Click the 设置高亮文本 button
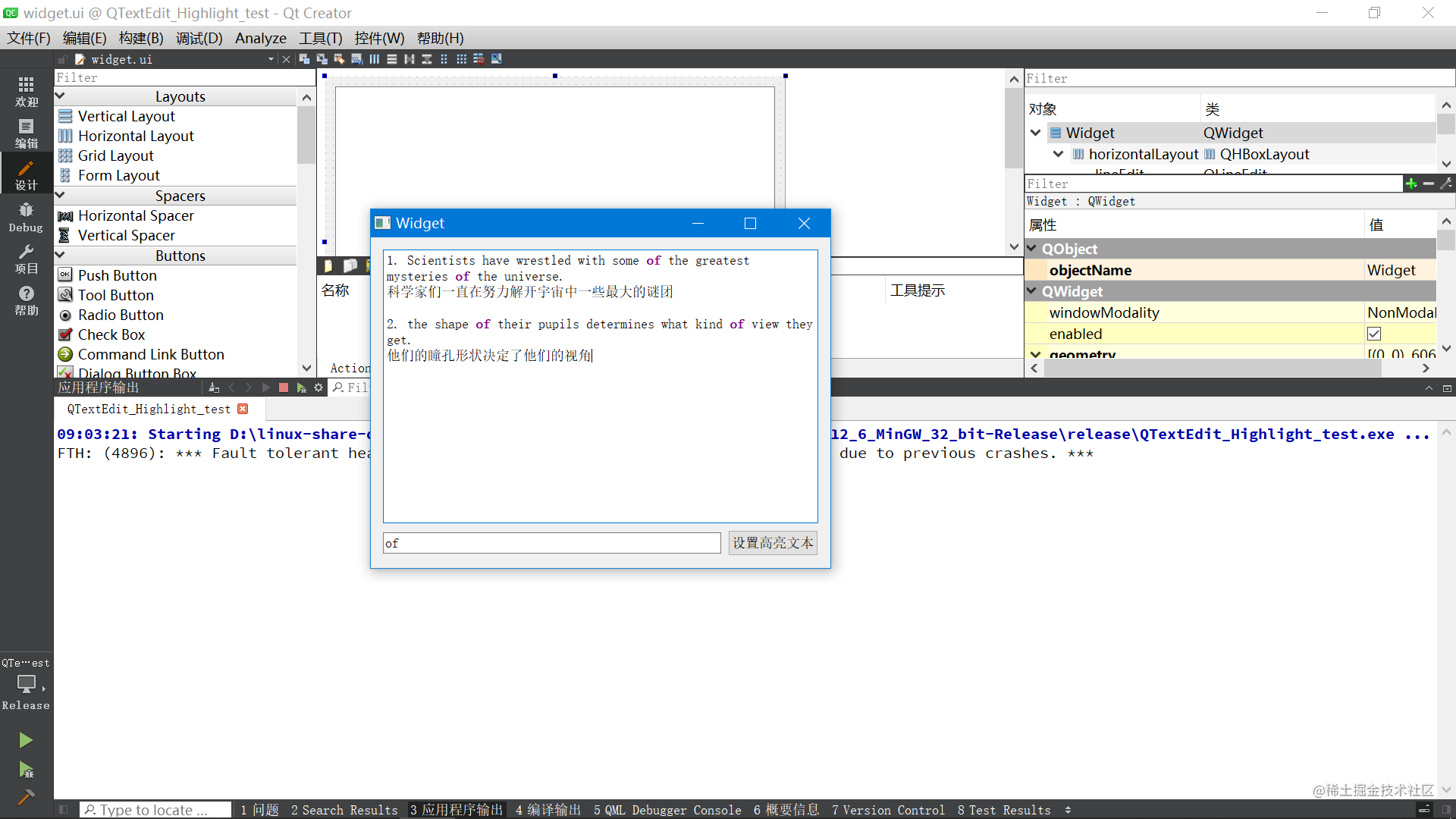Viewport: 1456px width, 819px height. coord(772,543)
